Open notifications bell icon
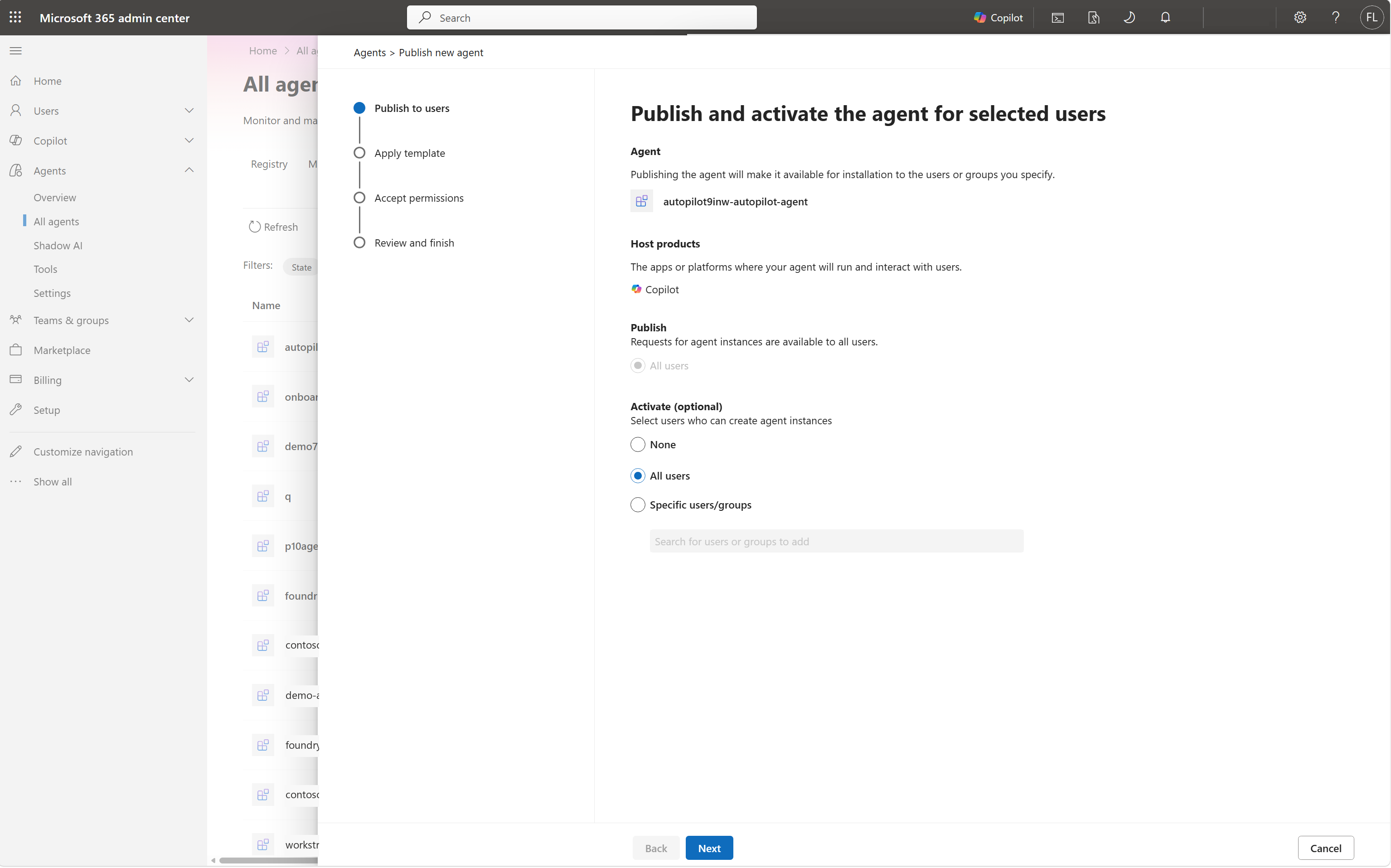 coord(1165,17)
